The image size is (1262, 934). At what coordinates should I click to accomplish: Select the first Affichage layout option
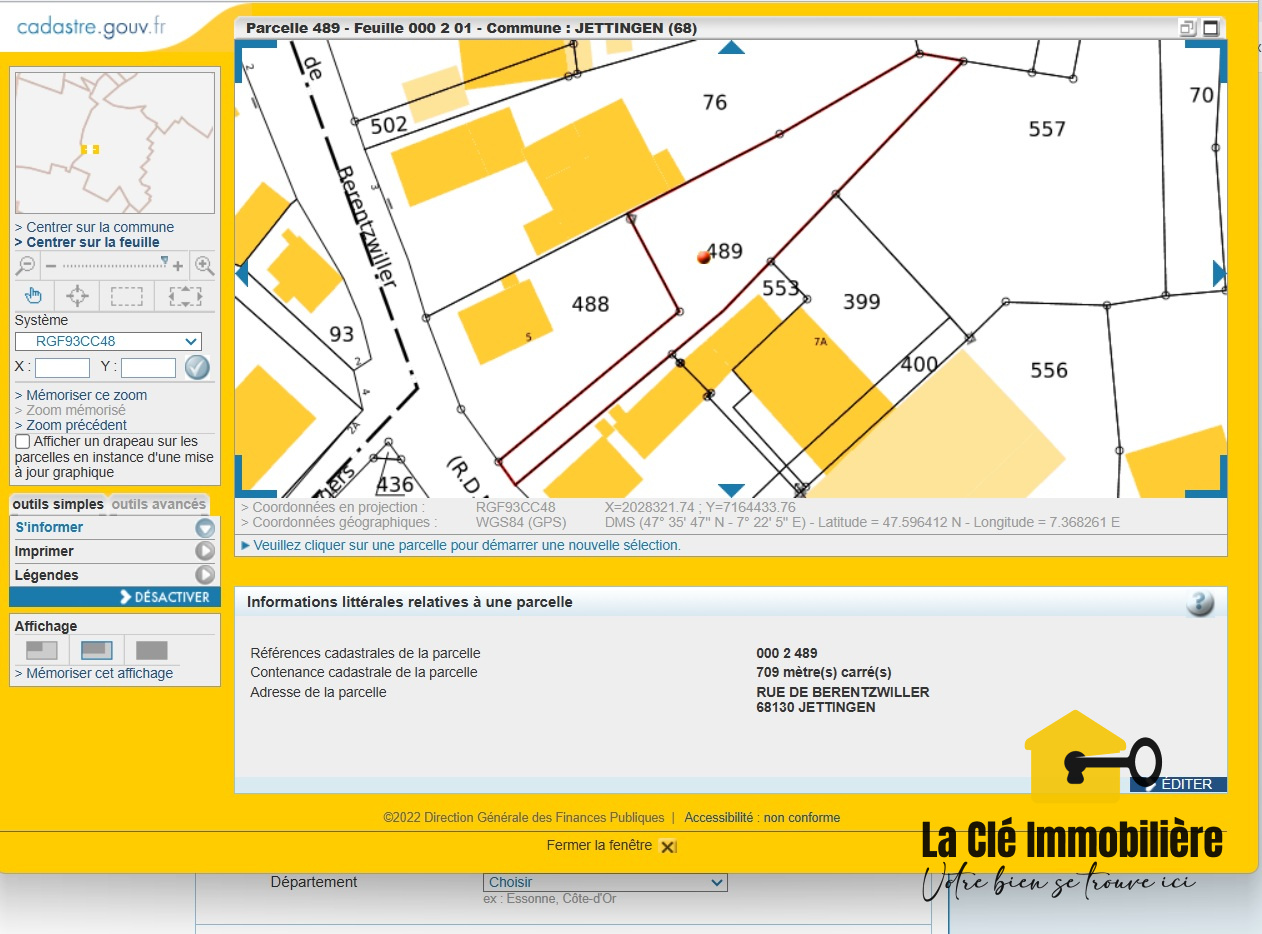click(x=41, y=650)
